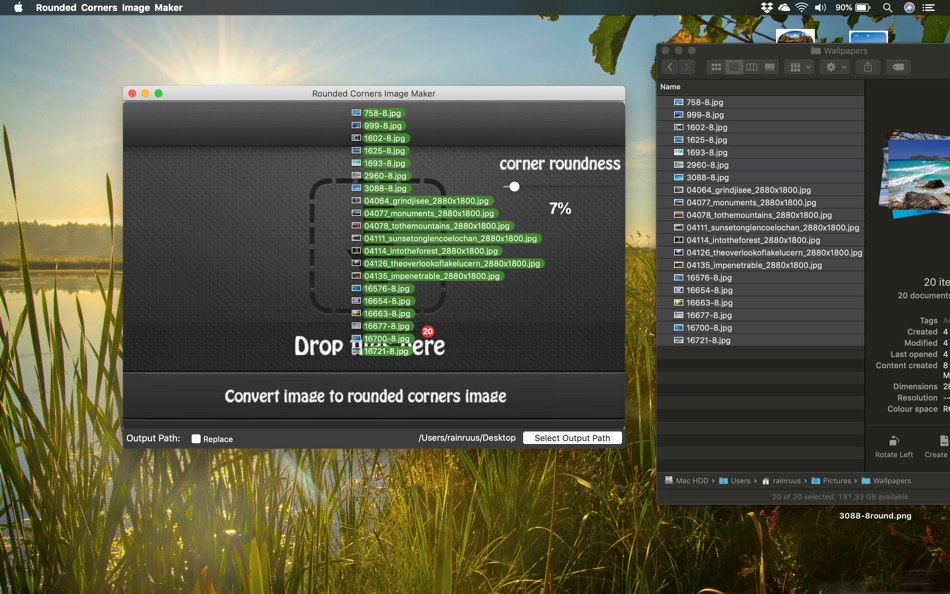This screenshot has width=950, height=594.
Task: Click Select Output Path button
Action: (x=573, y=438)
